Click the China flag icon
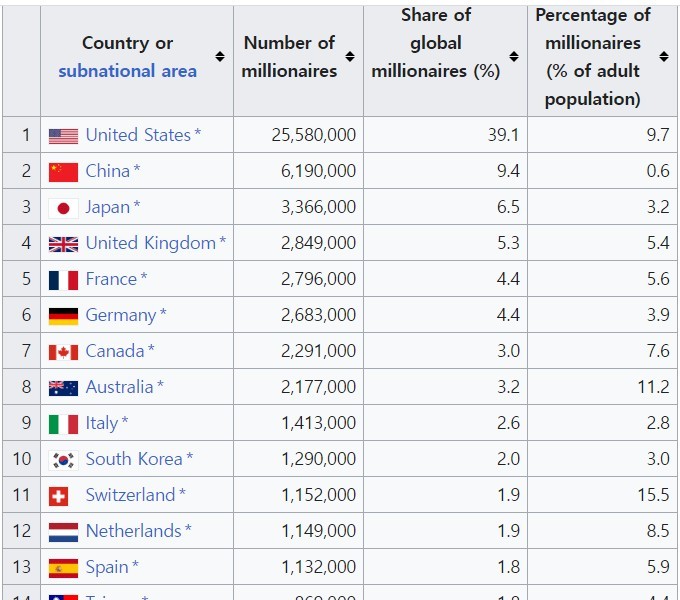 (63, 171)
